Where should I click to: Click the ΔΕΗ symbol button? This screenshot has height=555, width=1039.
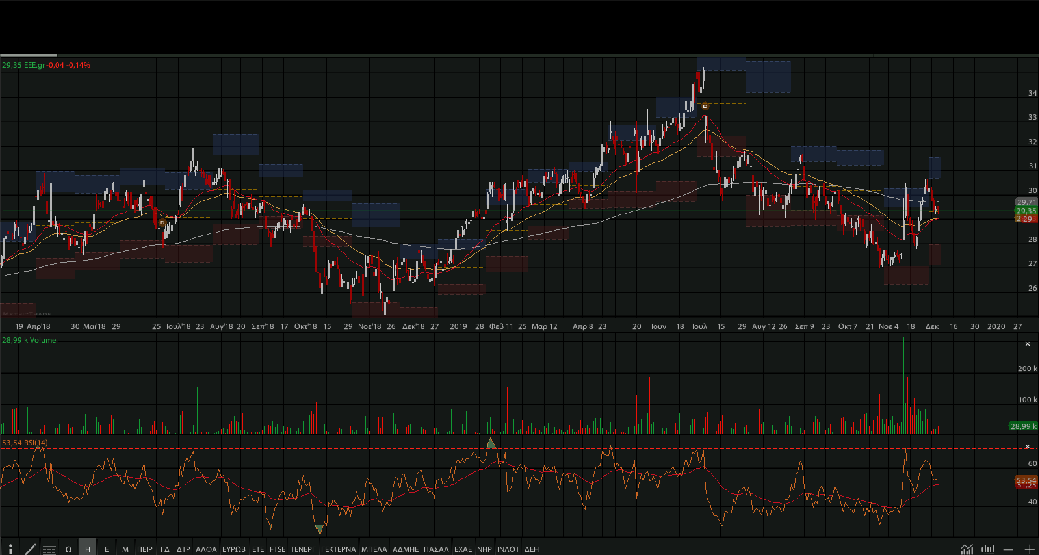[531, 549]
